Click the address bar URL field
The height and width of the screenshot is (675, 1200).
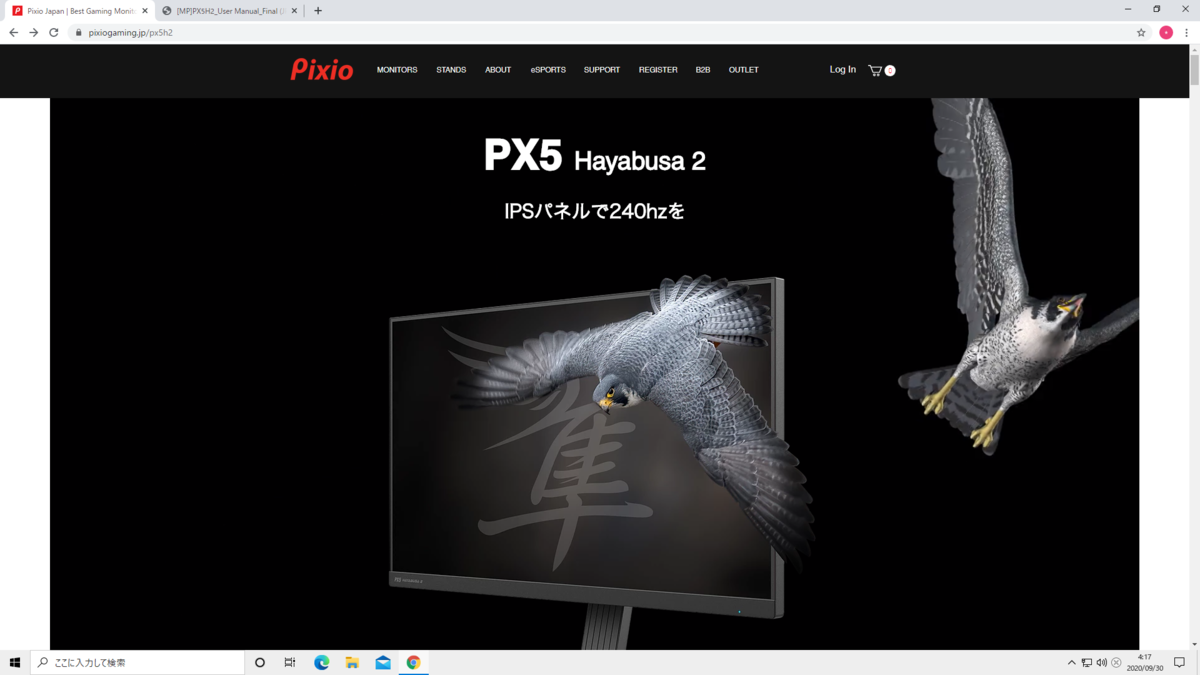click(x=600, y=32)
